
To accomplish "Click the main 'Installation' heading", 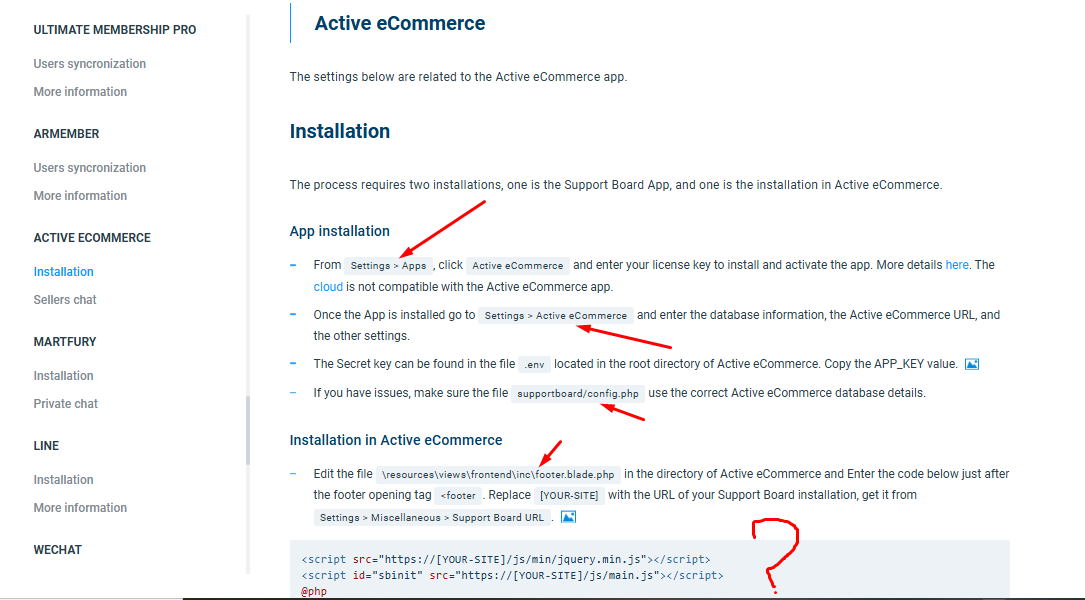I will pyautogui.click(x=340, y=131).
